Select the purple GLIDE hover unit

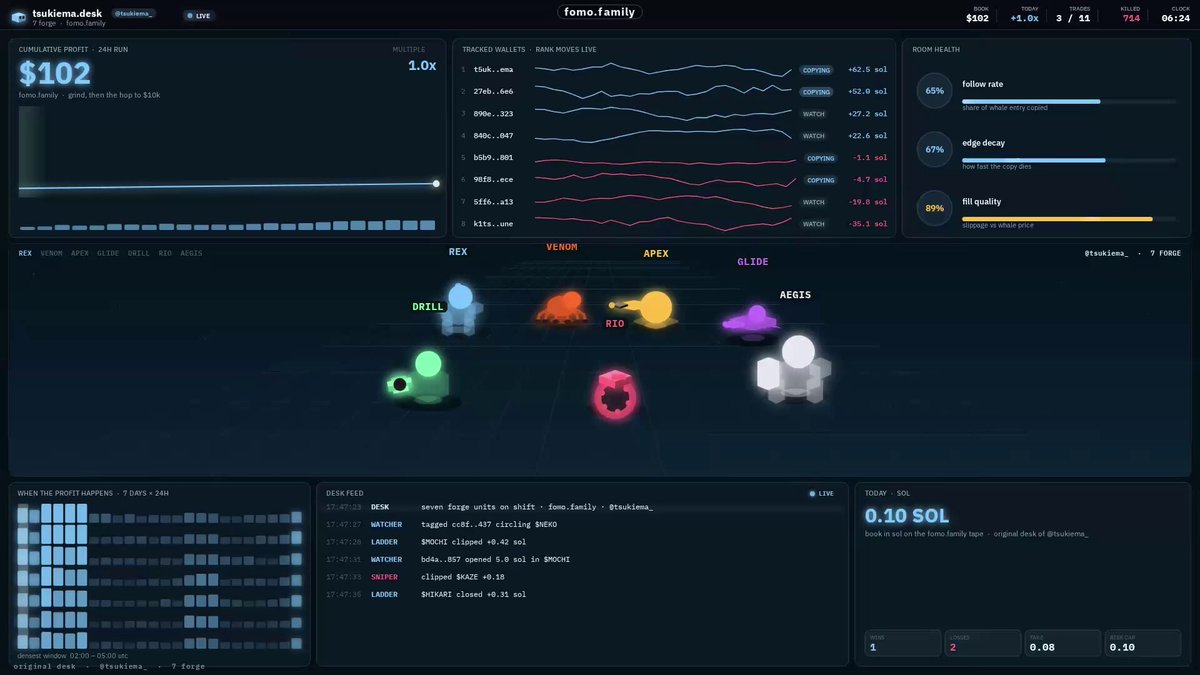pos(751,320)
